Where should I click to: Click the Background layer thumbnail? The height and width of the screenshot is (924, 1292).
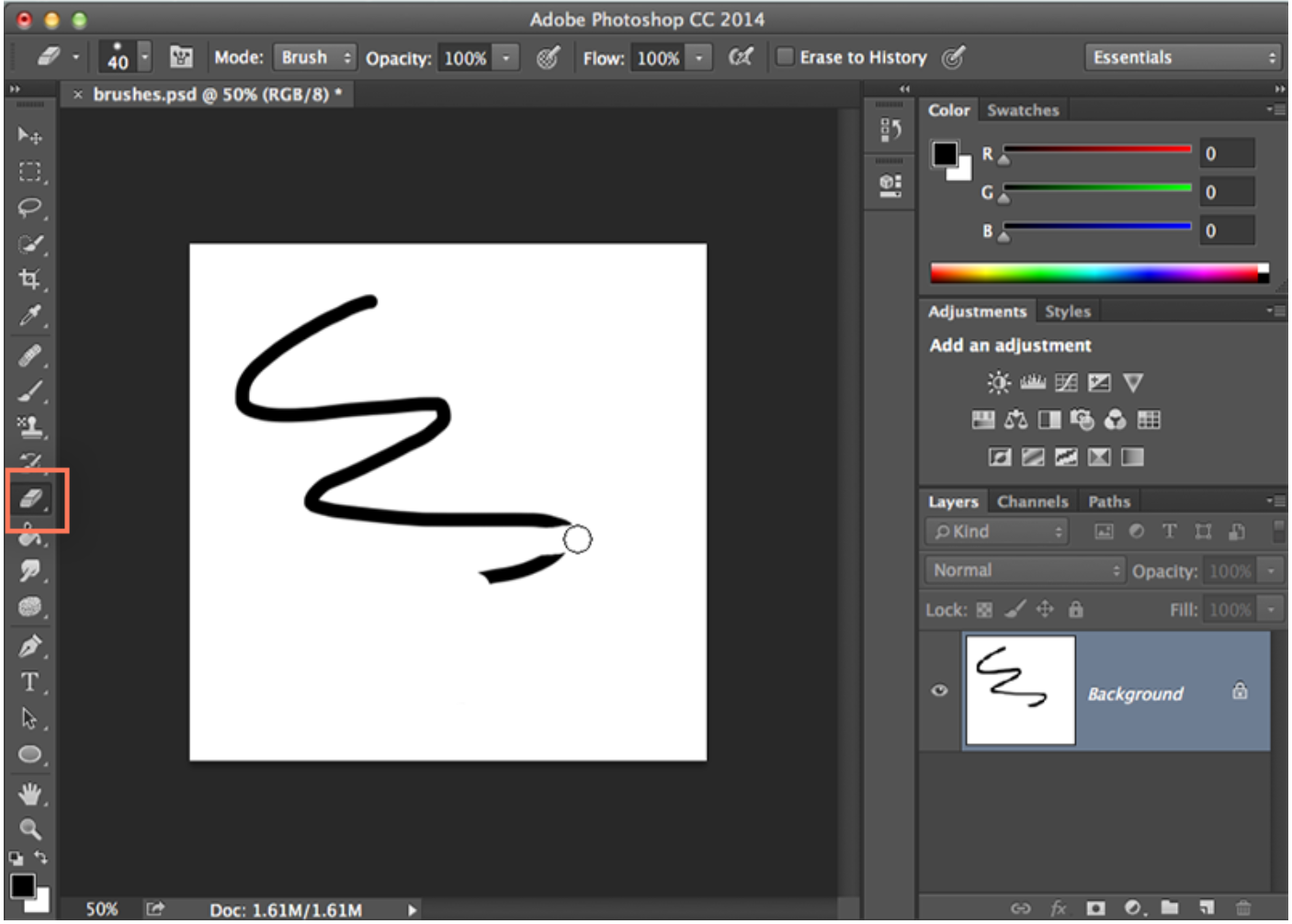tap(1021, 692)
